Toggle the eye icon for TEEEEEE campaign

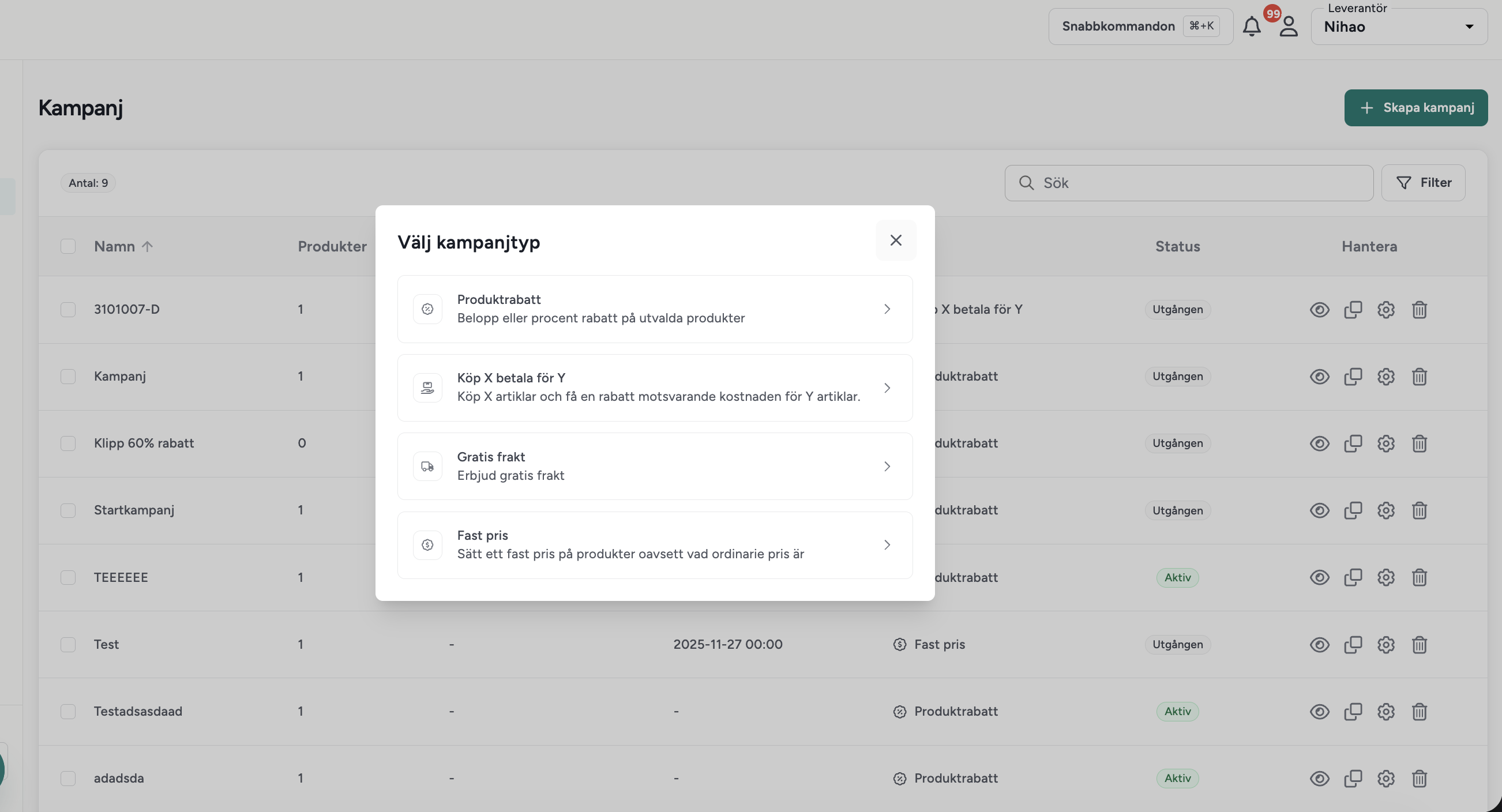pyautogui.click(x=1320, y=578)
